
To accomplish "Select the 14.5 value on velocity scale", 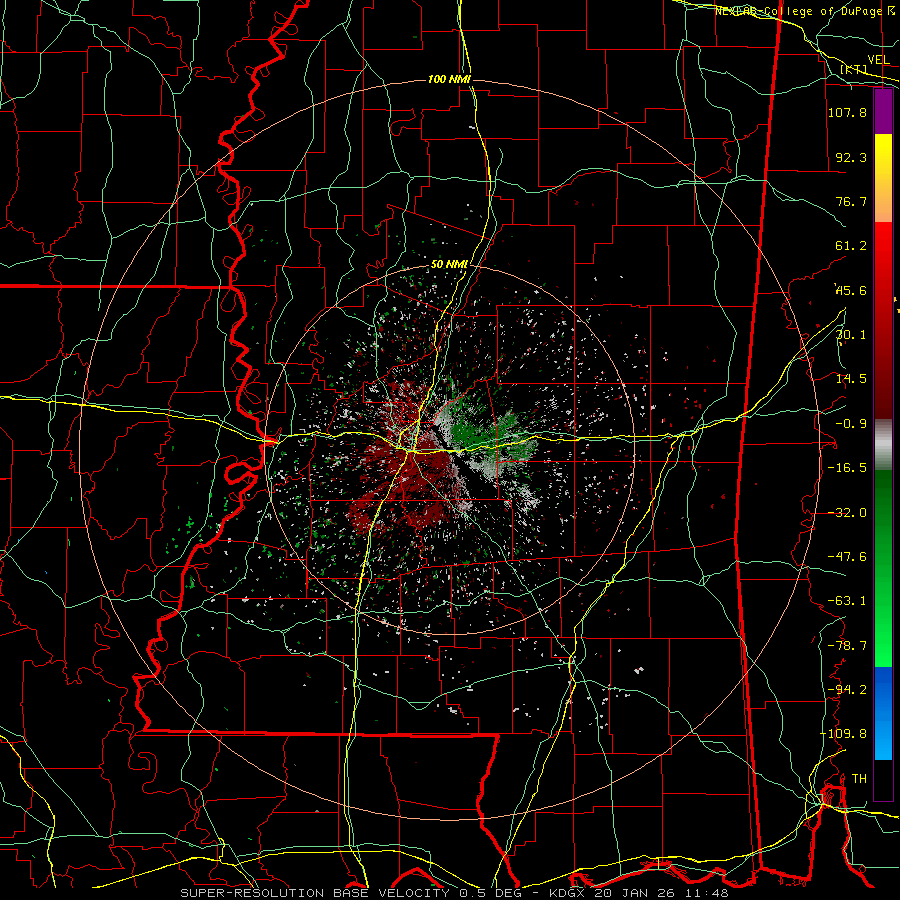I will (851, 379).
